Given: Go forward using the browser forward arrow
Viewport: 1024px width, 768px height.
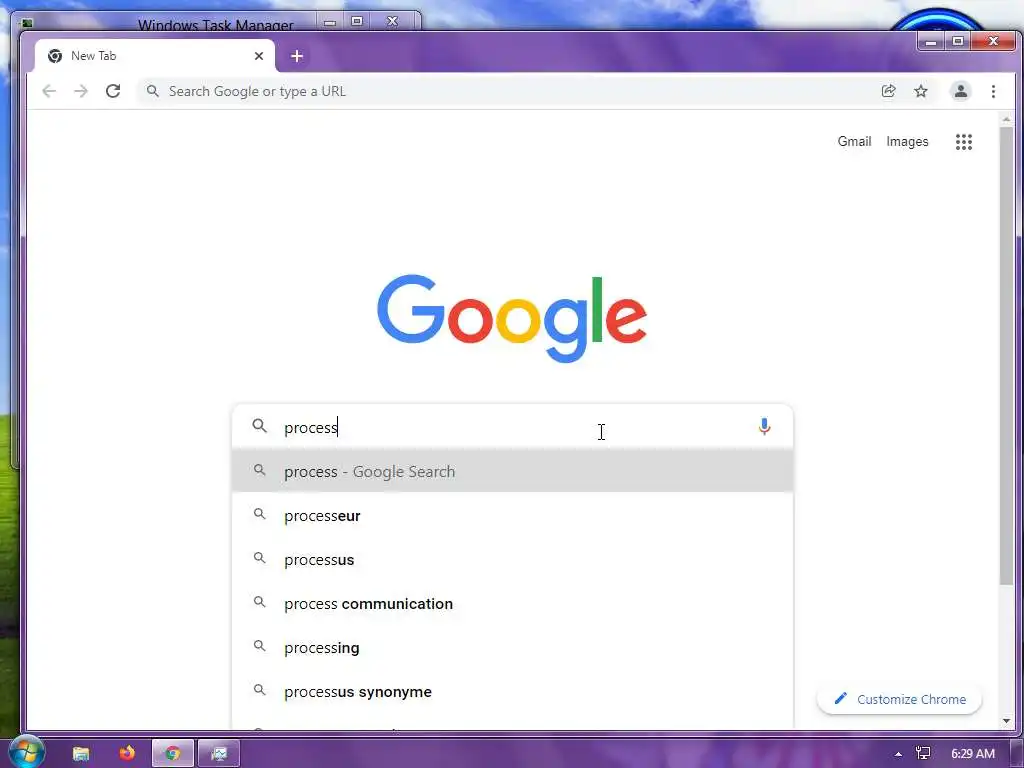Looking at the screenshot, I should tap(81, 91).
